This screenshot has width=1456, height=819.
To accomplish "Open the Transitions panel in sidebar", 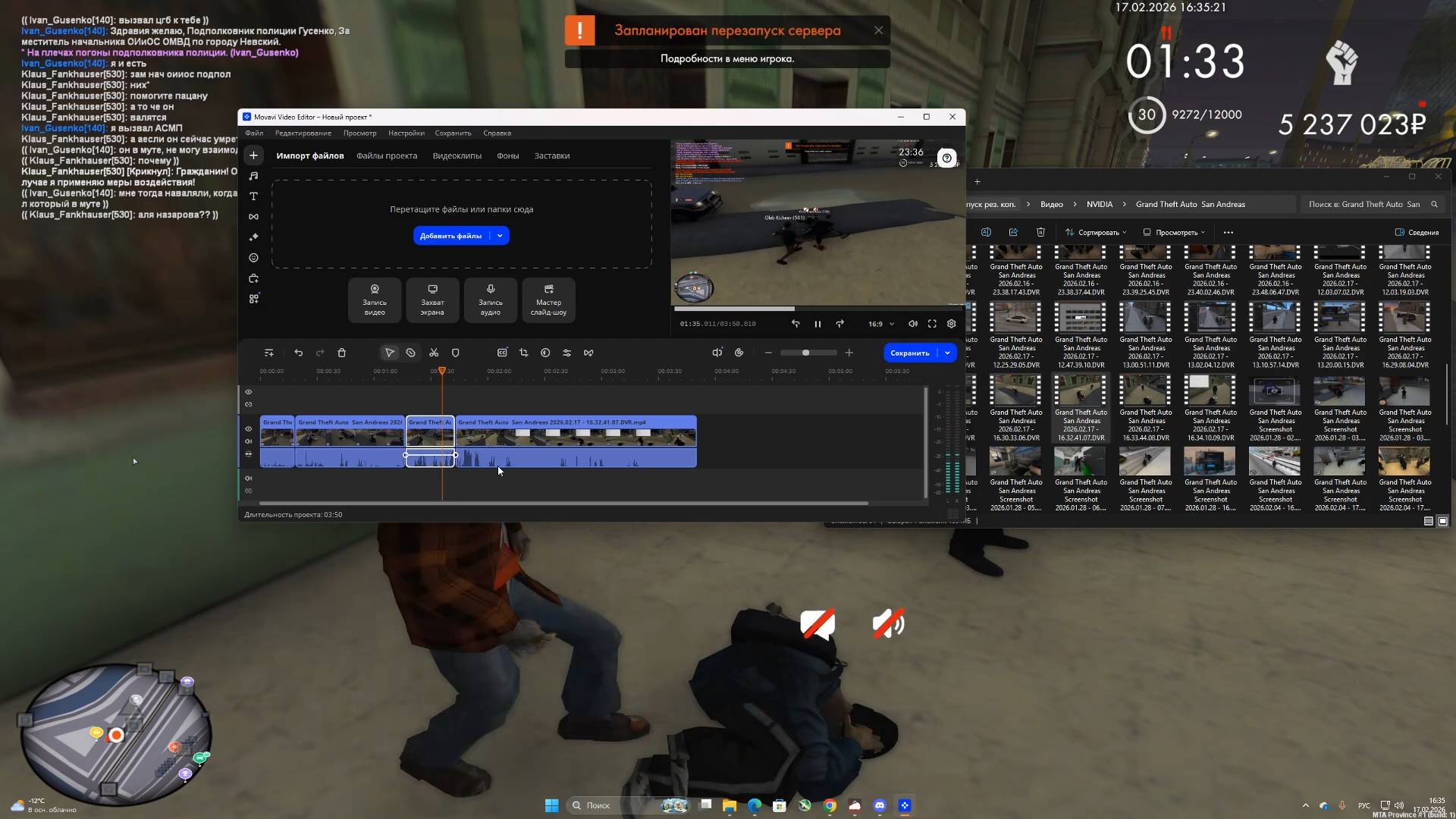I will point(253,217).
